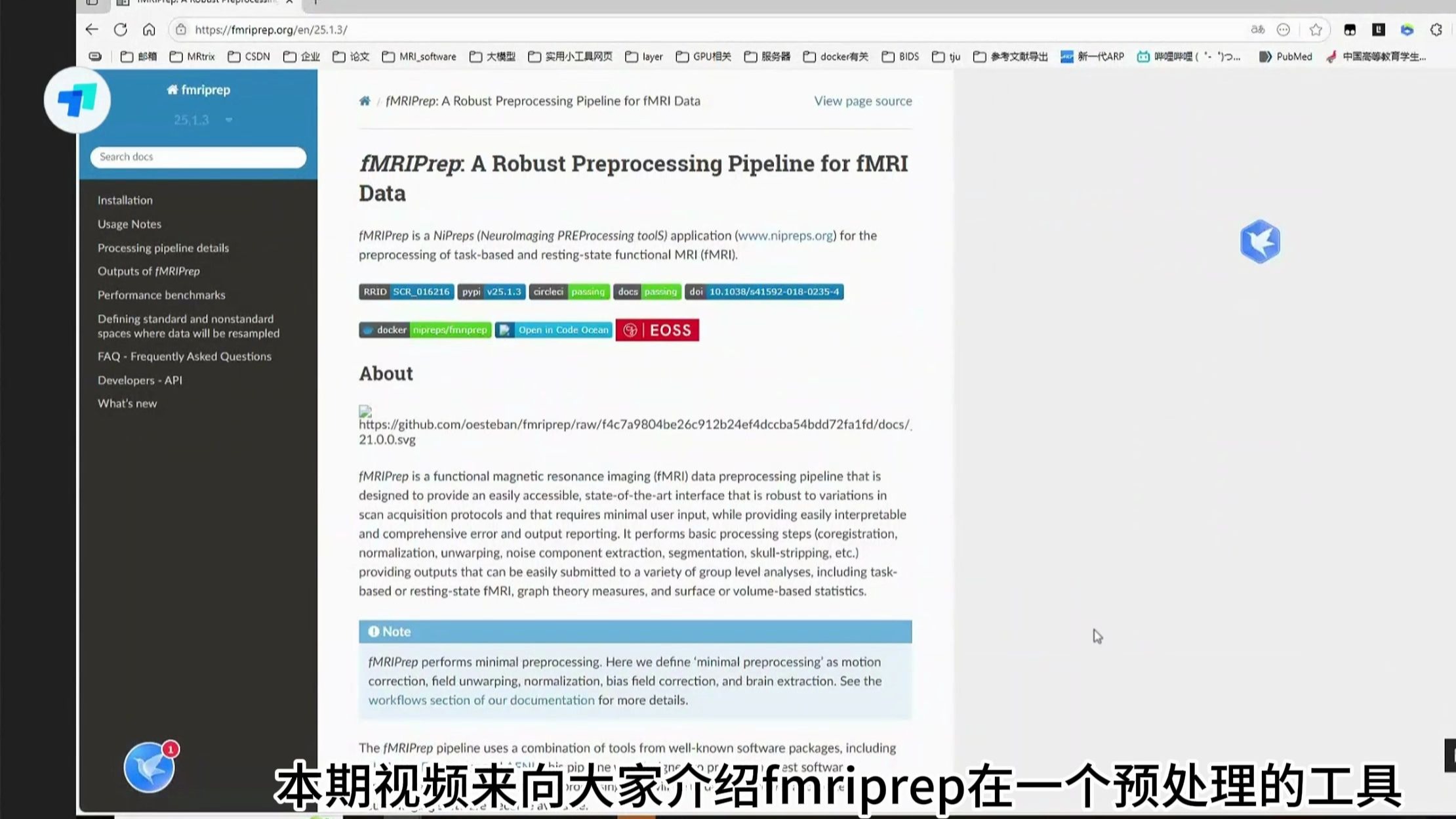Open the 论文 bookmarks folder

pos(351,56)
